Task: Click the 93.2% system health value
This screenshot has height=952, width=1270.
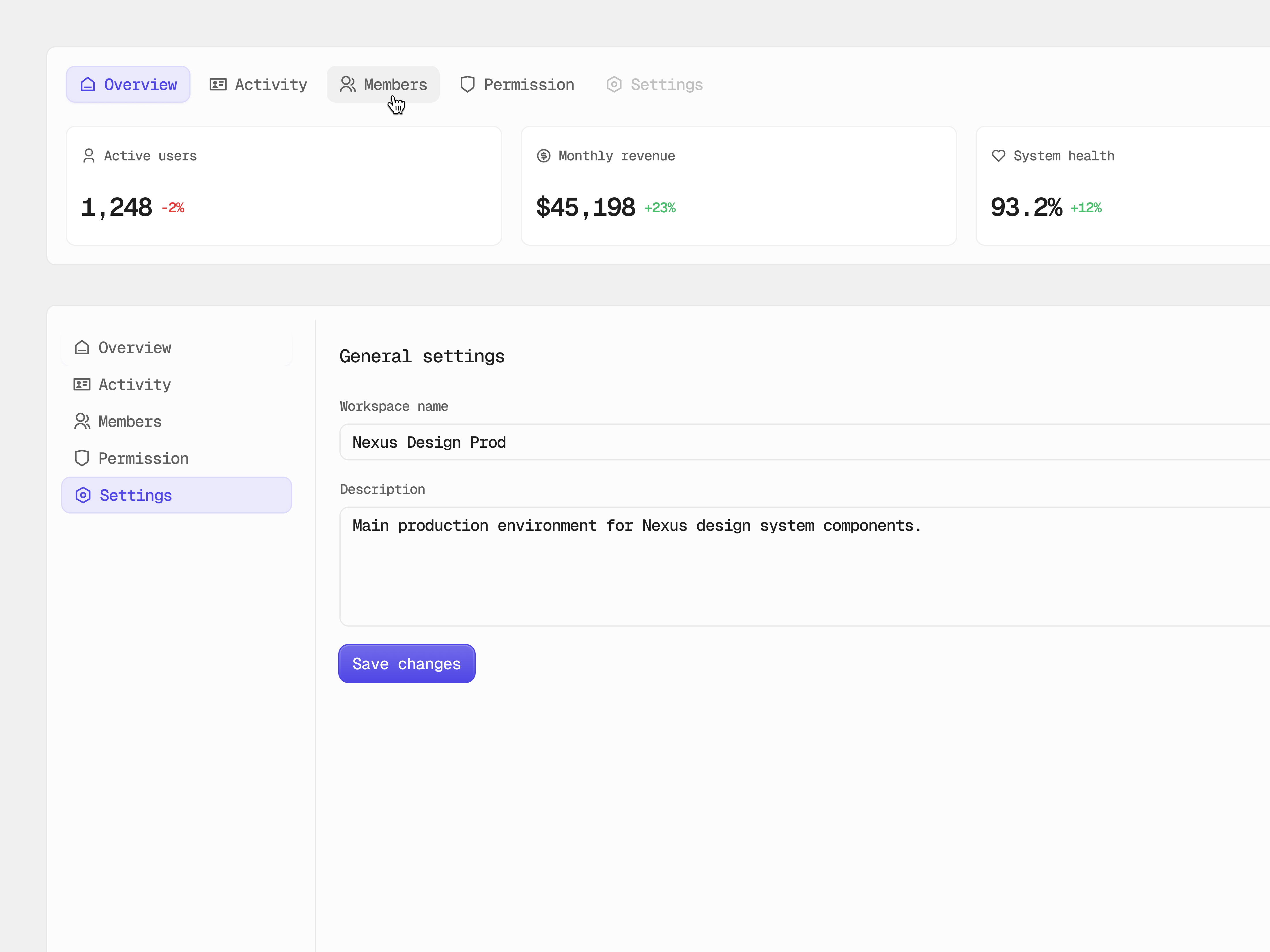Action: coord(1027,207)
